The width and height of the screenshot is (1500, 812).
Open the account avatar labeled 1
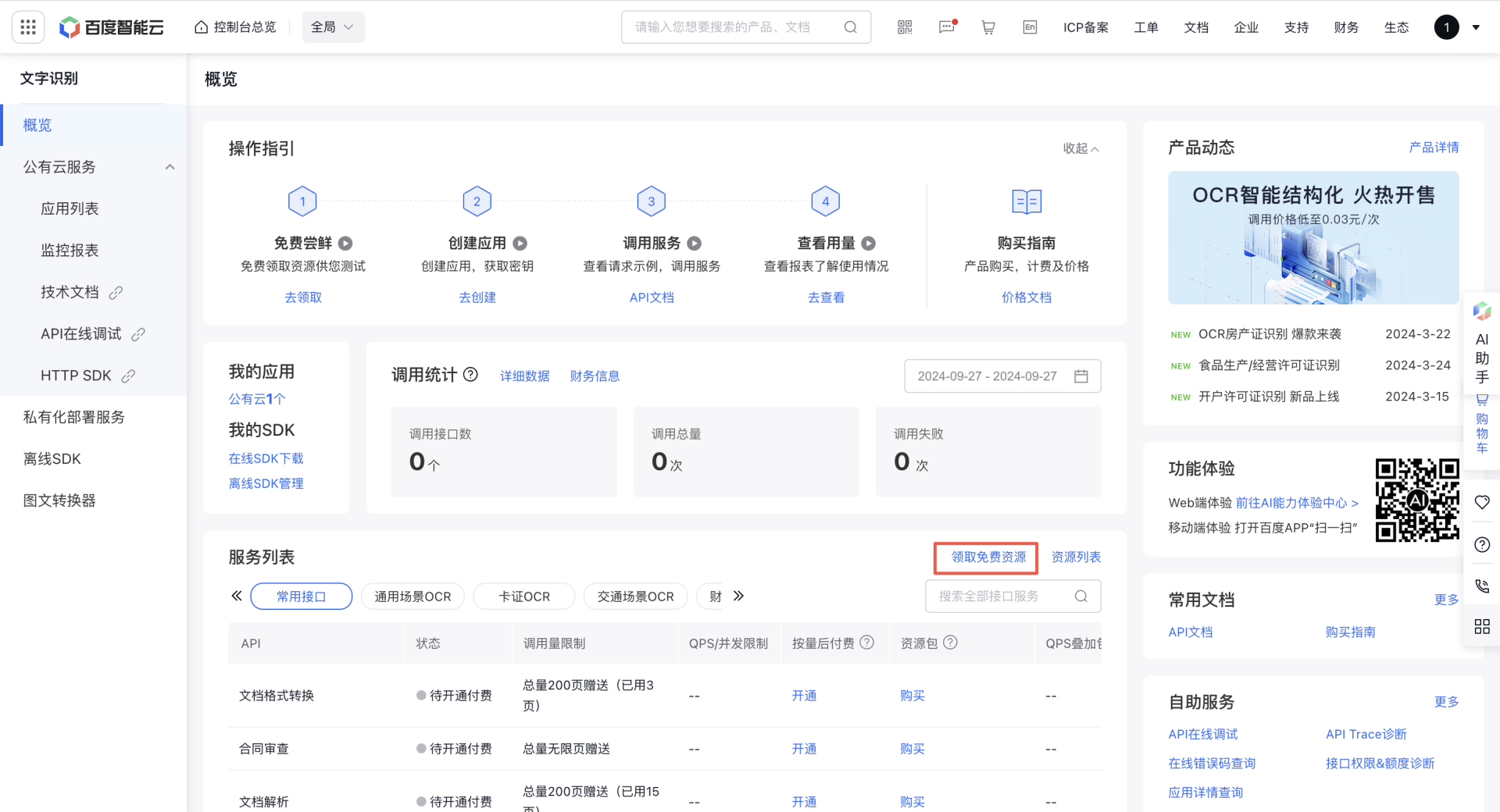tap(1446, 27)
